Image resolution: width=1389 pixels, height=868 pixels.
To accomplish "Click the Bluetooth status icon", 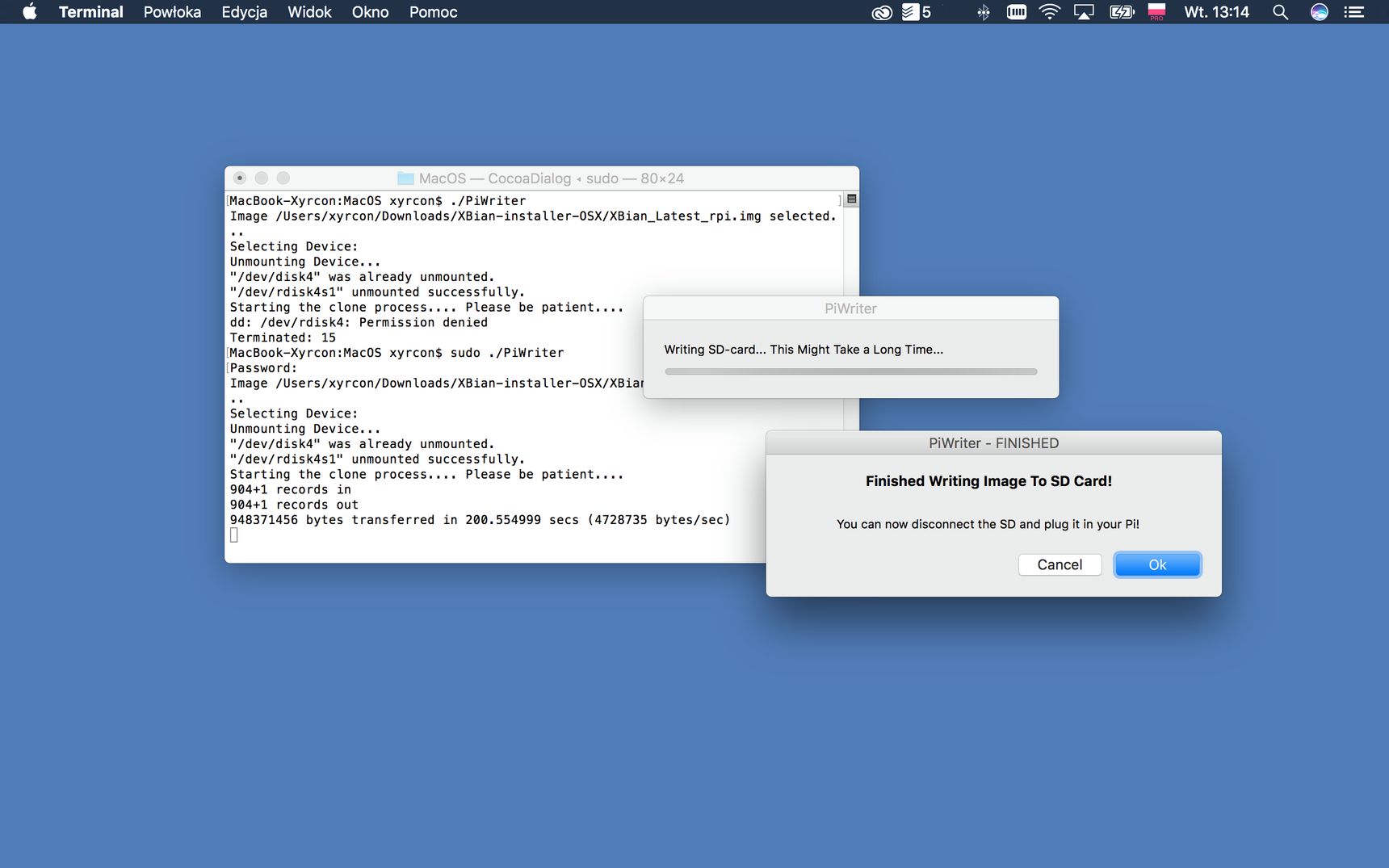I will 983,12.
